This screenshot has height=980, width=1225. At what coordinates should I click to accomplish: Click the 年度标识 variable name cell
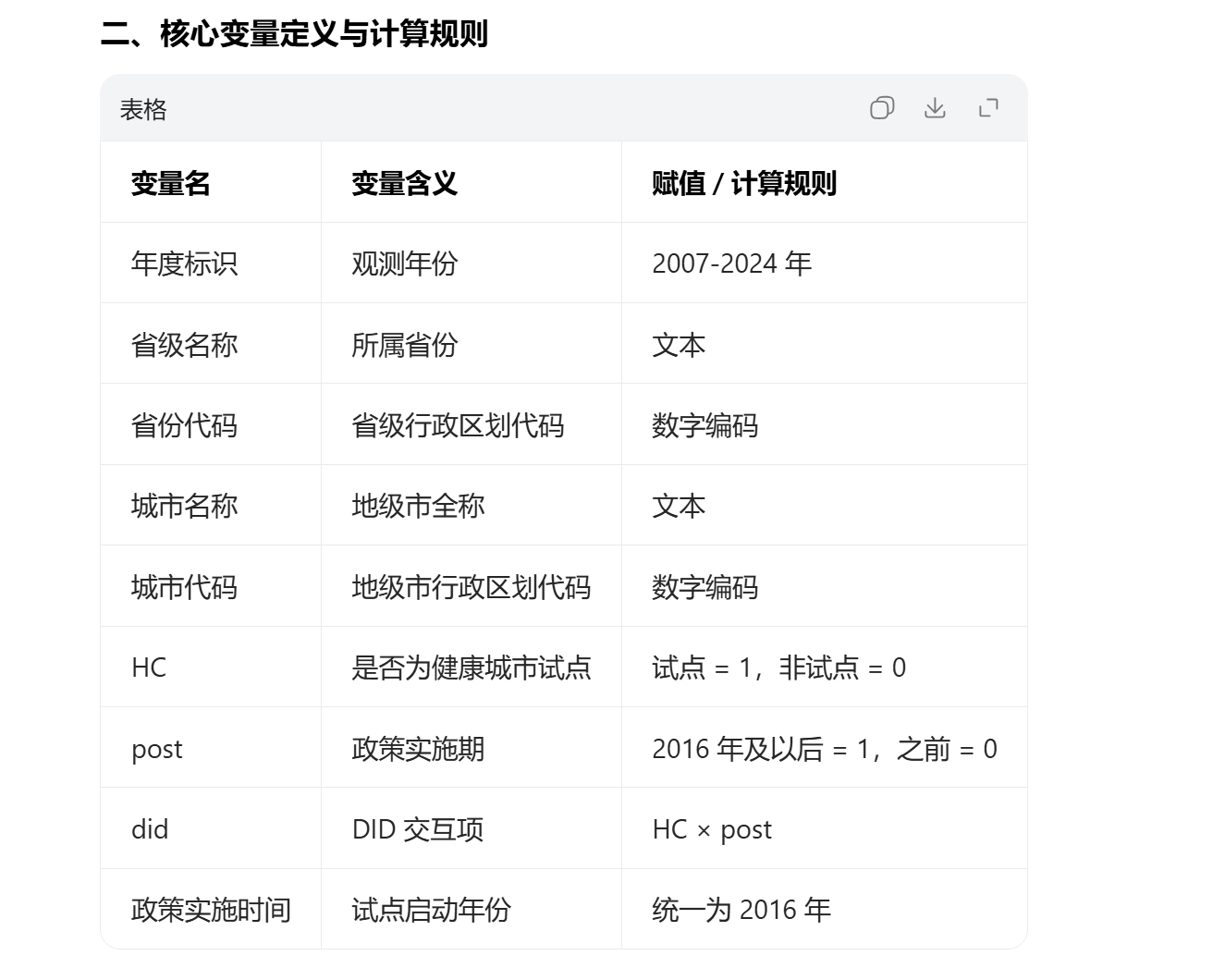184,263
